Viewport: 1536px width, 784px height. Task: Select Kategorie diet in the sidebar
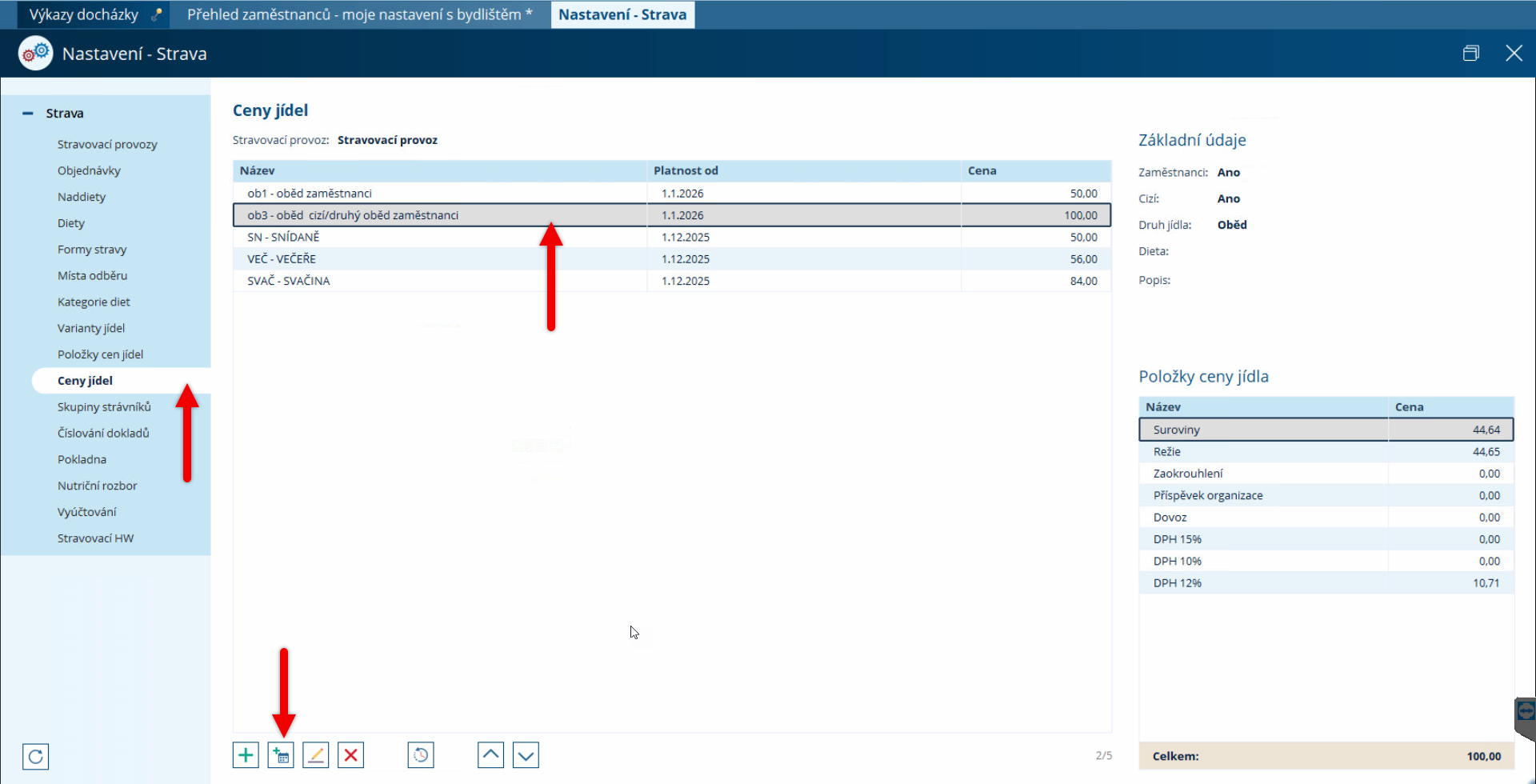tap(94, 302)
